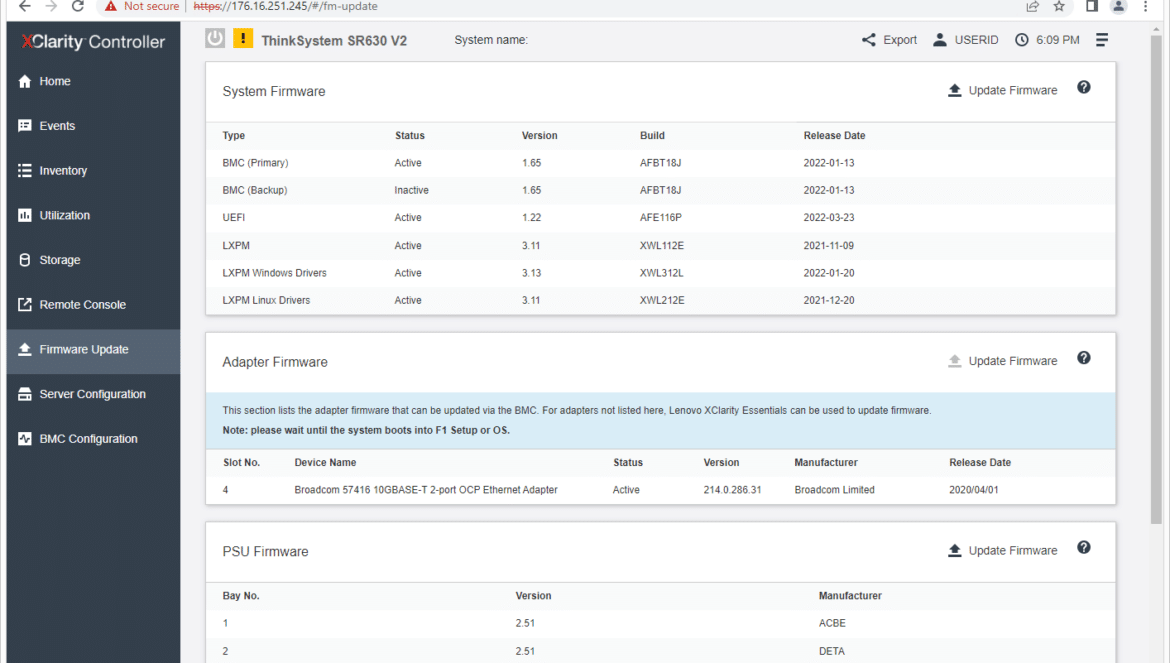Click the yellow warning alert icon
Screen dimensions: 1170x663
[243, 38]
